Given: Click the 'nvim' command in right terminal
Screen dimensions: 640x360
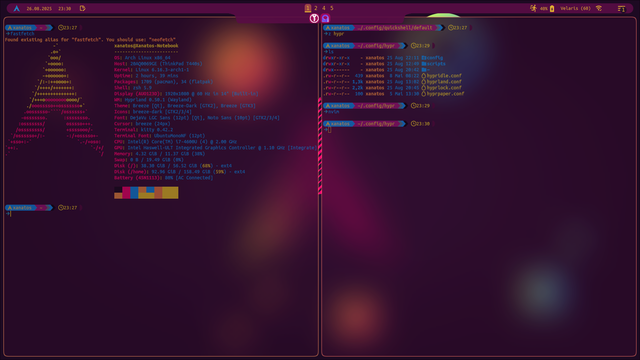Looking at the screenshot, I should point(333,112).
